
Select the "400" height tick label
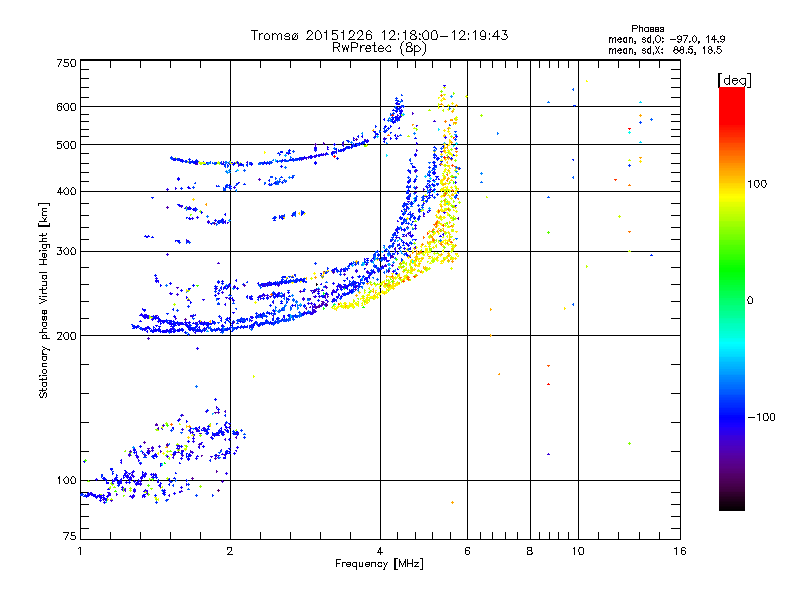point(66,192)
